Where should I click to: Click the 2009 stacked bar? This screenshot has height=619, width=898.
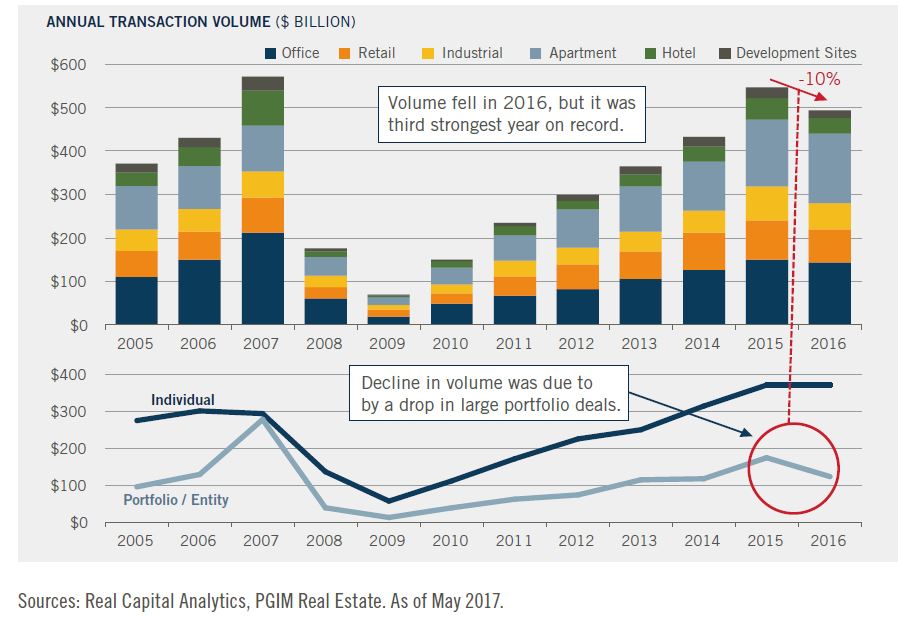coord(388,309)
